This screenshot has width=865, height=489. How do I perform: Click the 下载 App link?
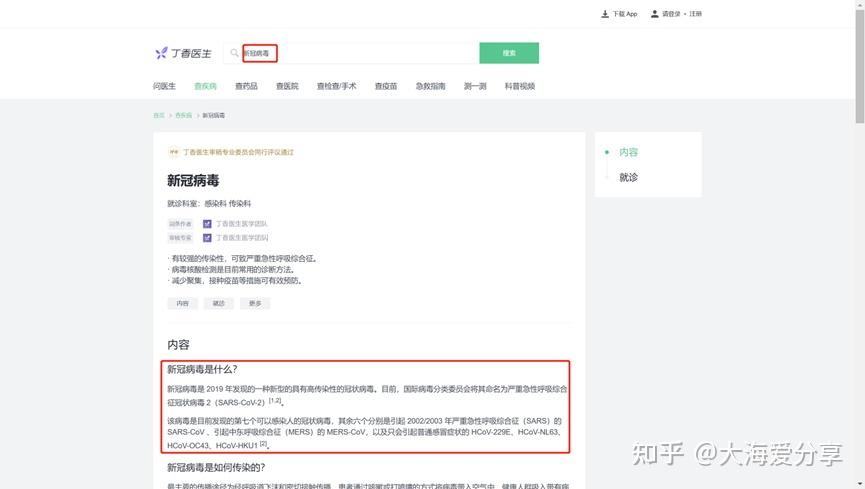[624, 14]
